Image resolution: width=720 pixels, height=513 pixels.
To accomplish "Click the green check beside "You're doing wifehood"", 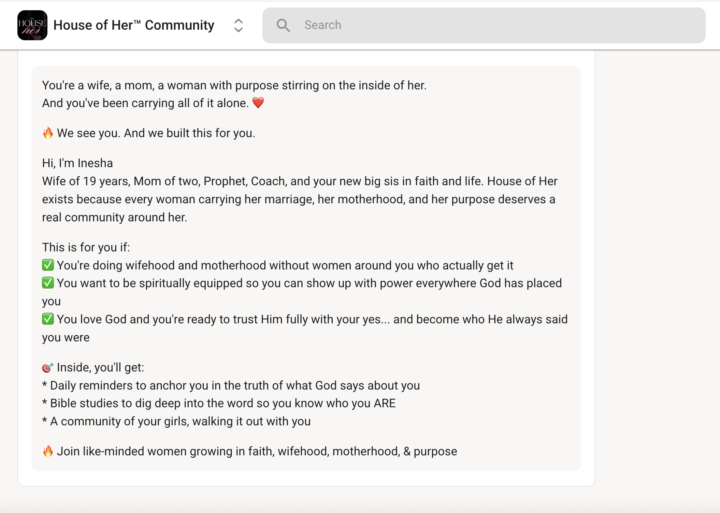I will click(48, 265).
